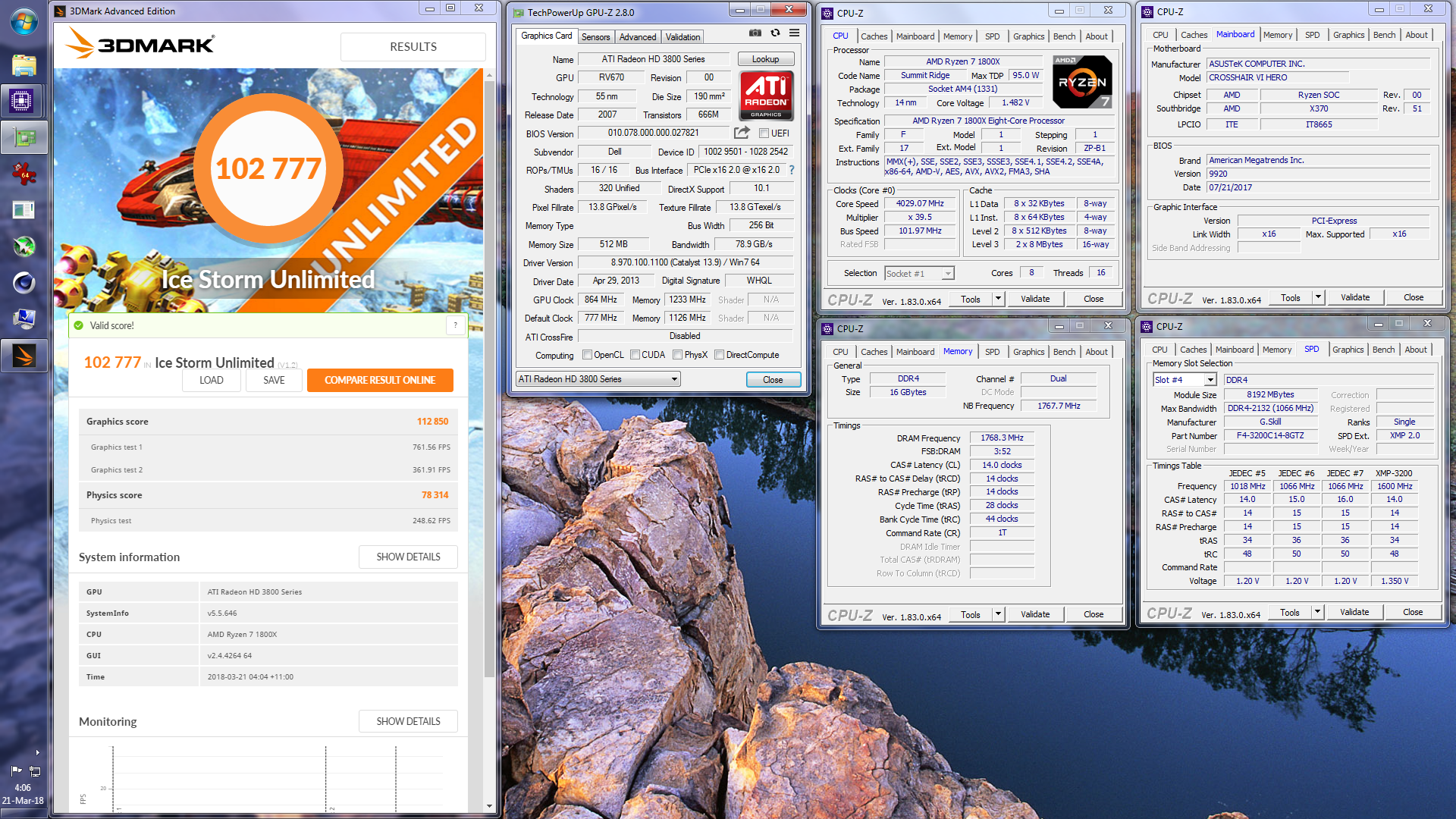
Task: Switch to the GPU-Z Advanced tab
Action: [637, 36]
